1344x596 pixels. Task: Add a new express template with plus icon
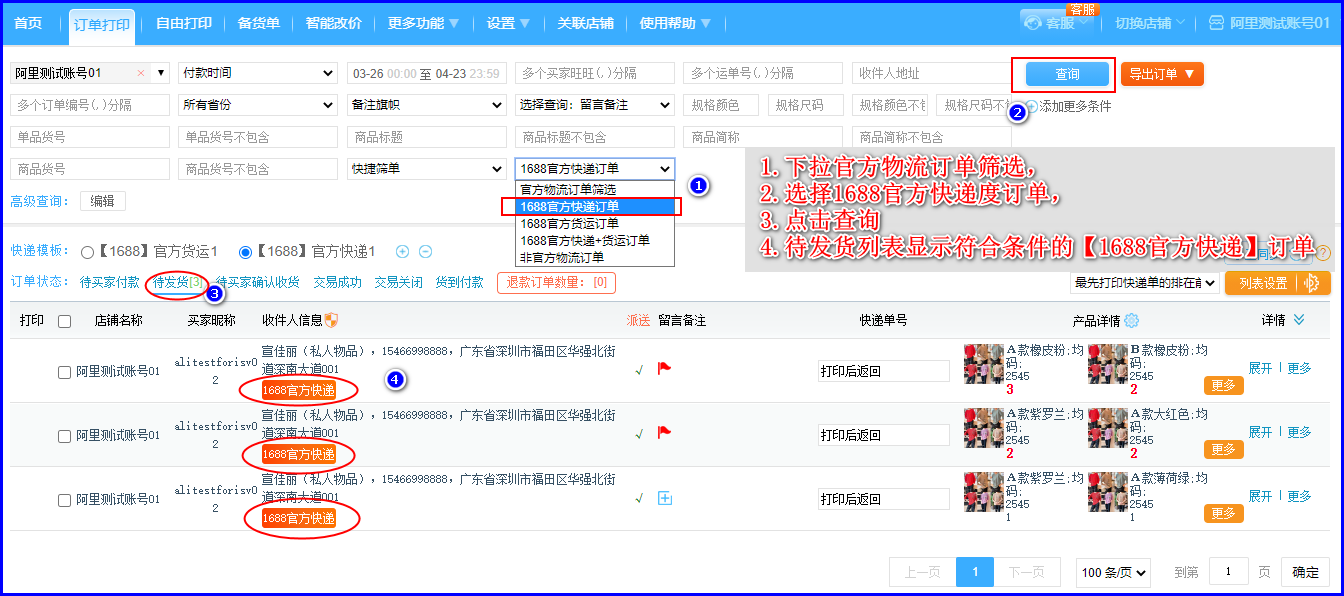(403, 252)
